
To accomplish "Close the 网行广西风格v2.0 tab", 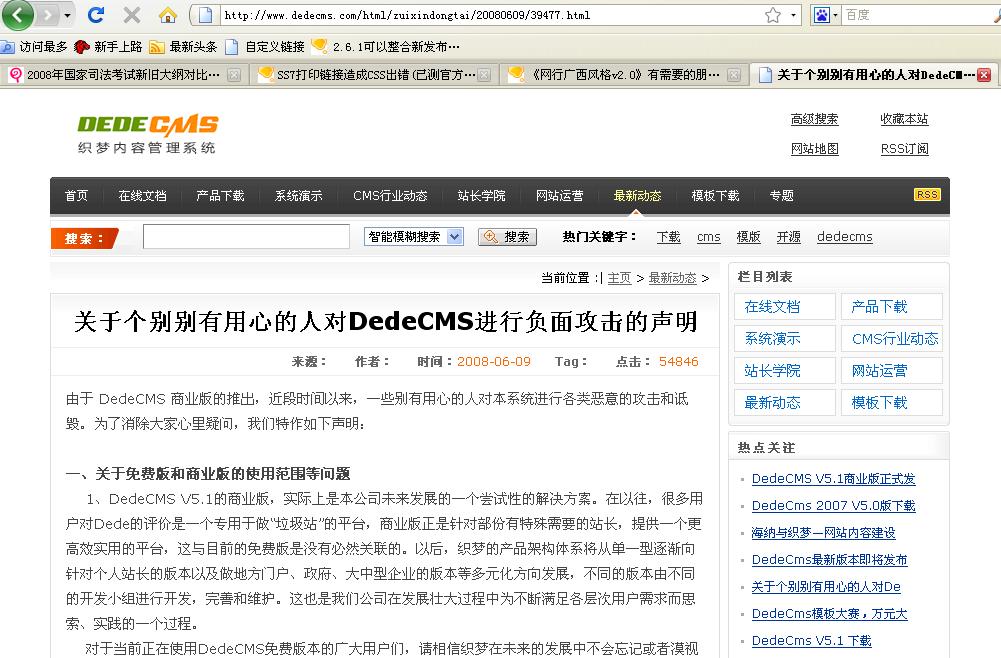I will click(x=734, y=75).
